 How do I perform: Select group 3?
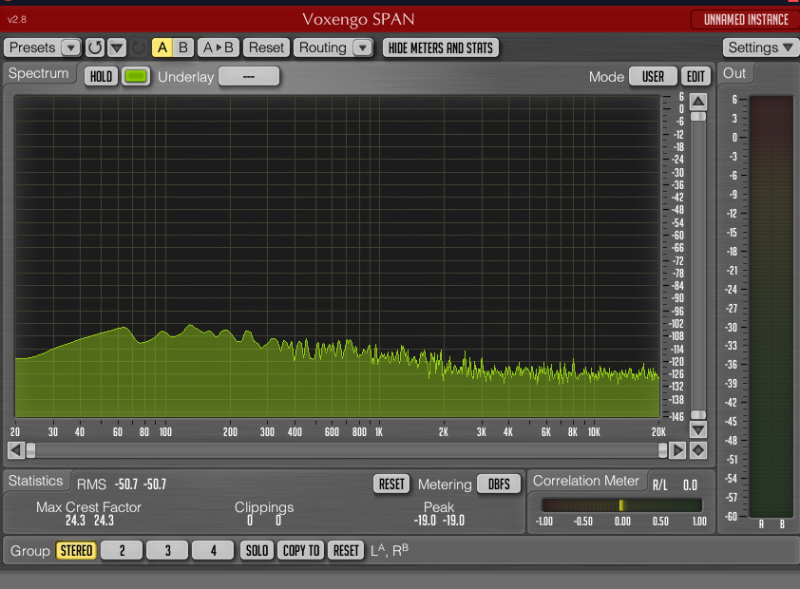167,551
